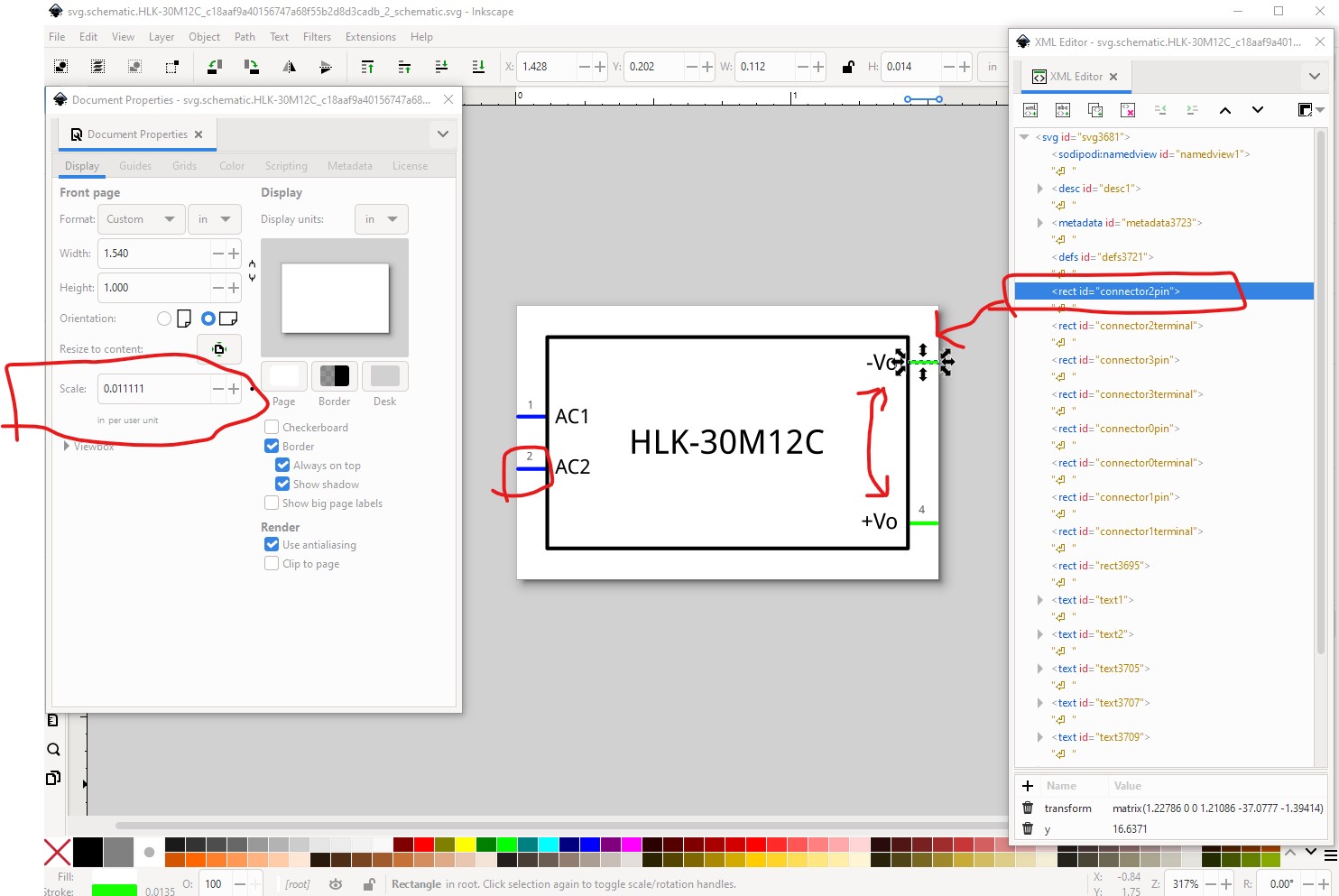Click Border color swatch button
This screenshot has width=1339, height=896.
(335, 375)
